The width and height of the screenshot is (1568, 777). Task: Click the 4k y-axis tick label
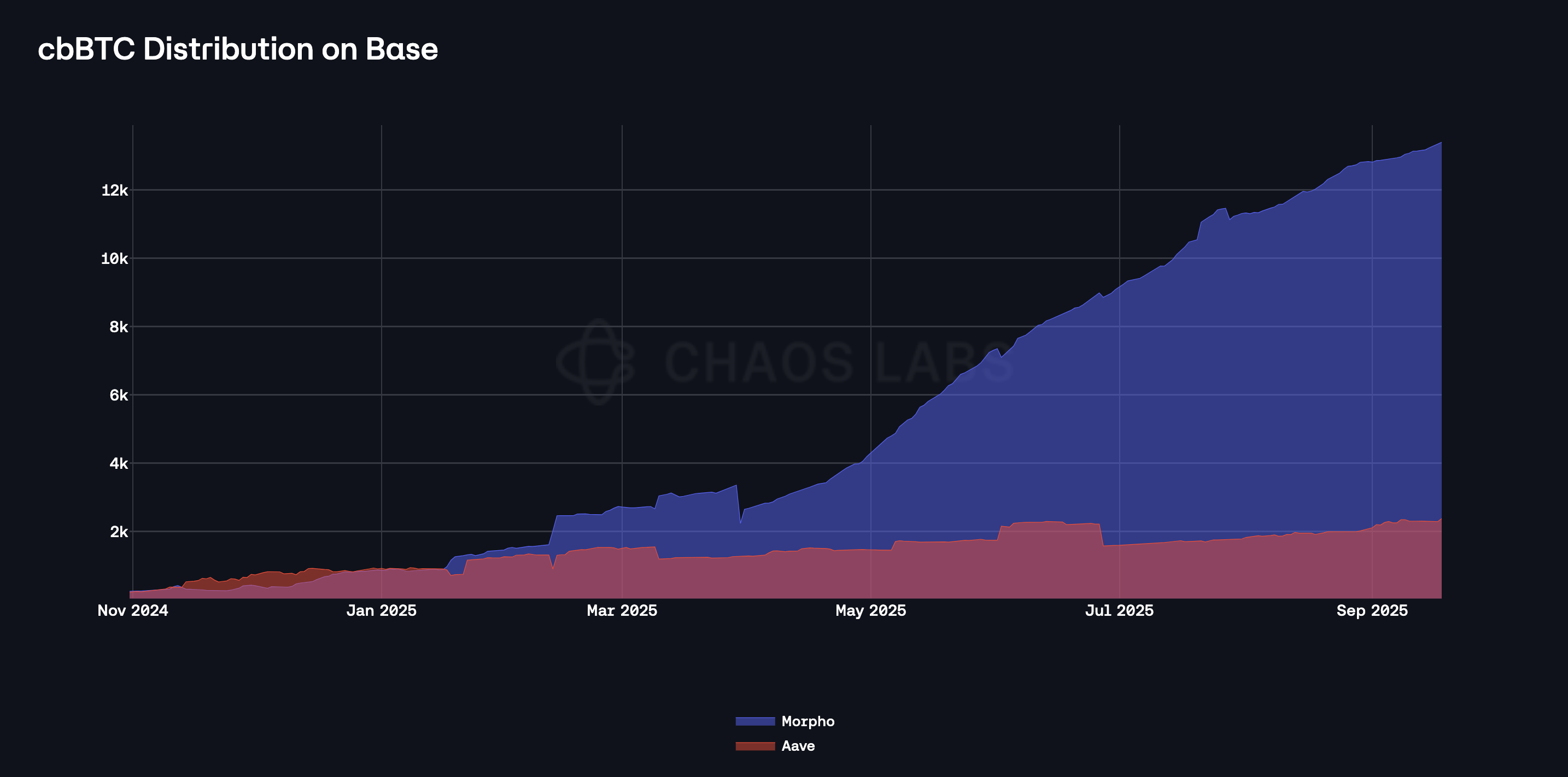point(119,464)
